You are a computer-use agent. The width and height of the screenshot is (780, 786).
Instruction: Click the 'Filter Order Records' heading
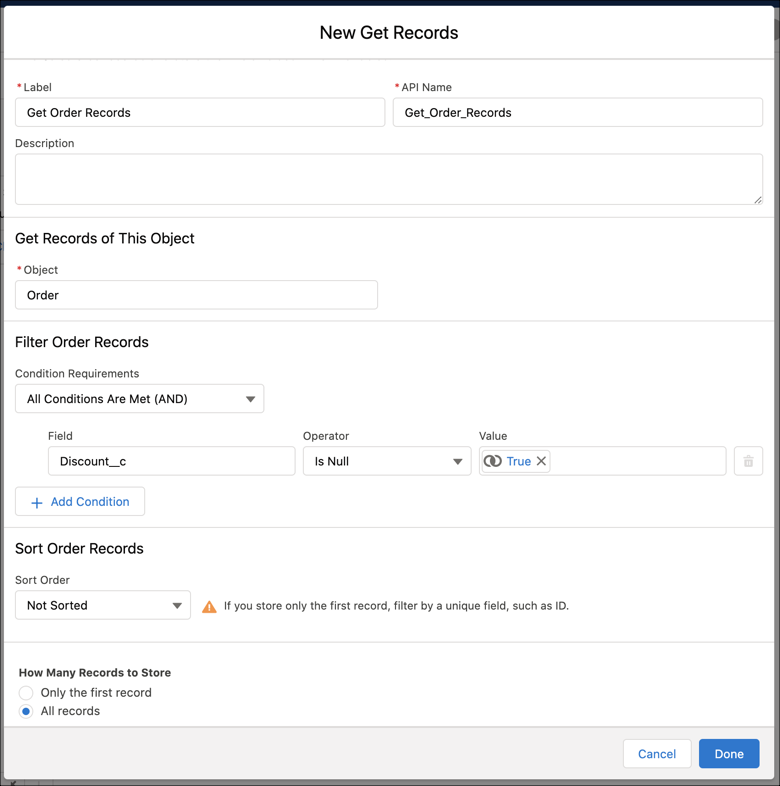click(82, 342)
